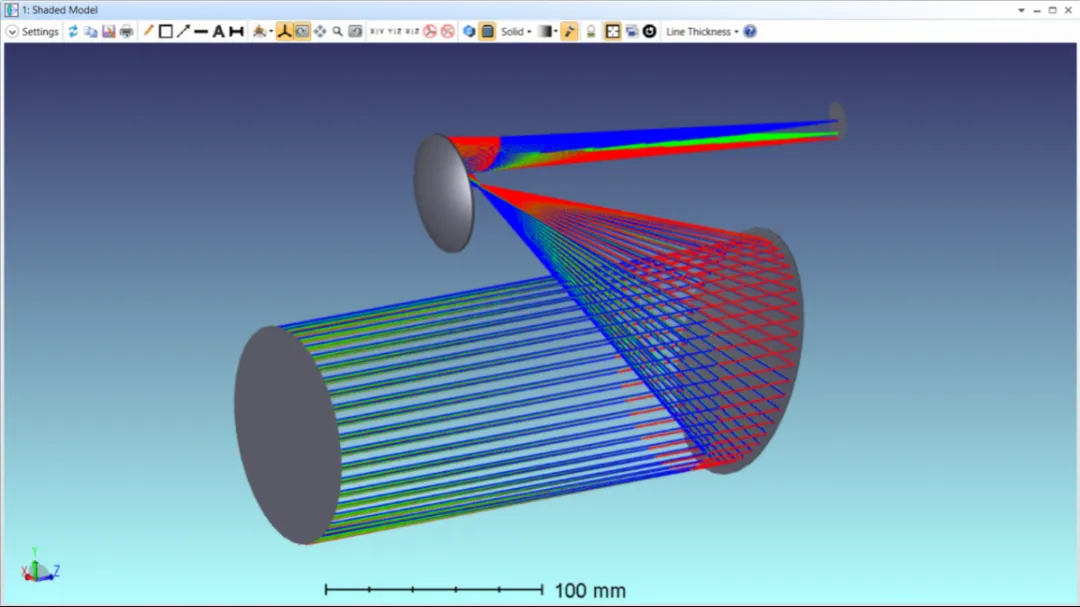Image resolution: width=1080 pixels, height=607 pixels.
Task: Open the window options dropdown arrow in title bar
Action: [1021, 10]
